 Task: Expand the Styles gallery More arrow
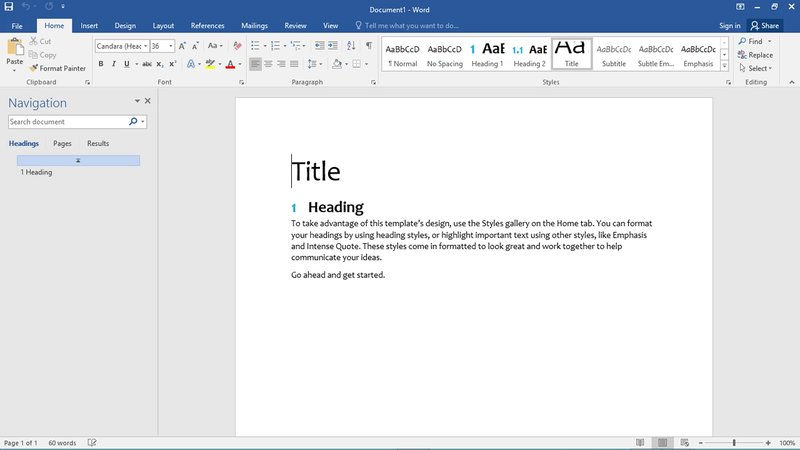pos(726,64)
